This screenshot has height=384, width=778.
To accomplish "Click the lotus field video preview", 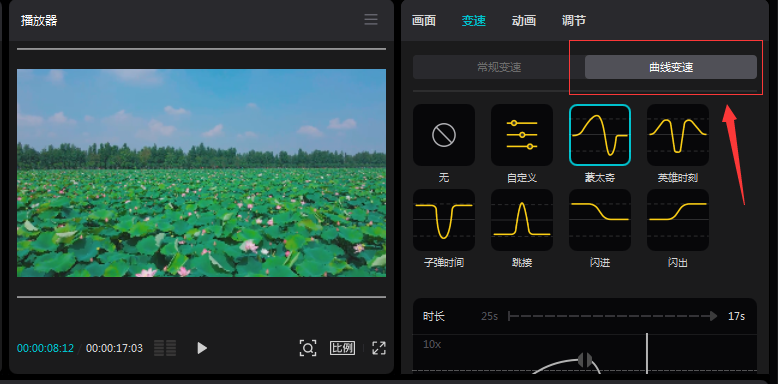I will (x=201, y=173).
